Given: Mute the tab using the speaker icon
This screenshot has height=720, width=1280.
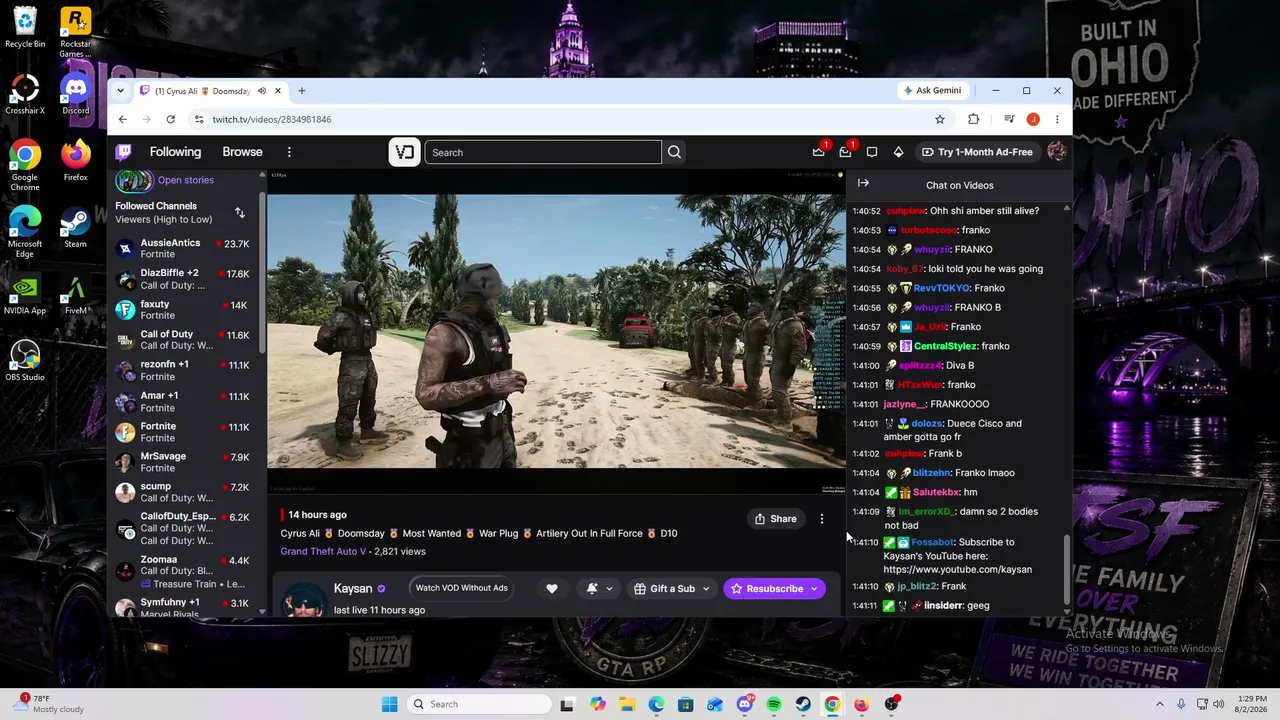Looking at the screenshot, I should [x=262, y=91].
